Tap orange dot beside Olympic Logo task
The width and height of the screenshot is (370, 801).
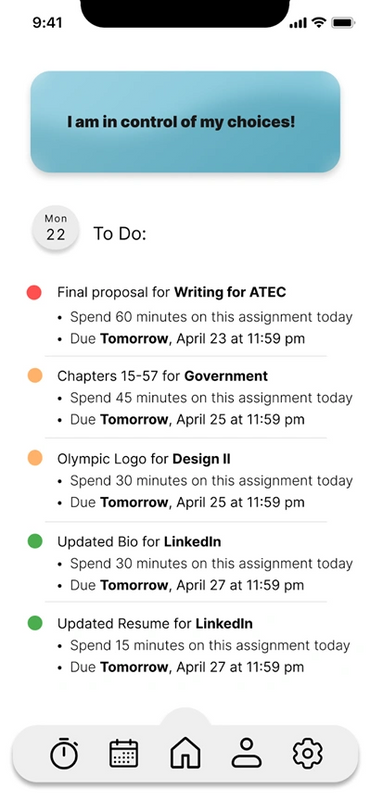tap(35, 458)
